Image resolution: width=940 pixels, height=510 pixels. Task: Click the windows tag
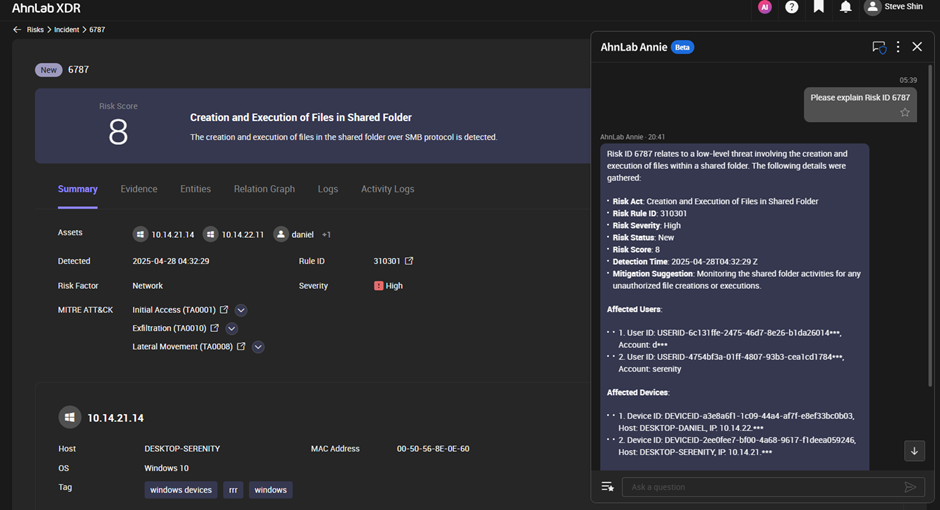[x=270, y=490]
